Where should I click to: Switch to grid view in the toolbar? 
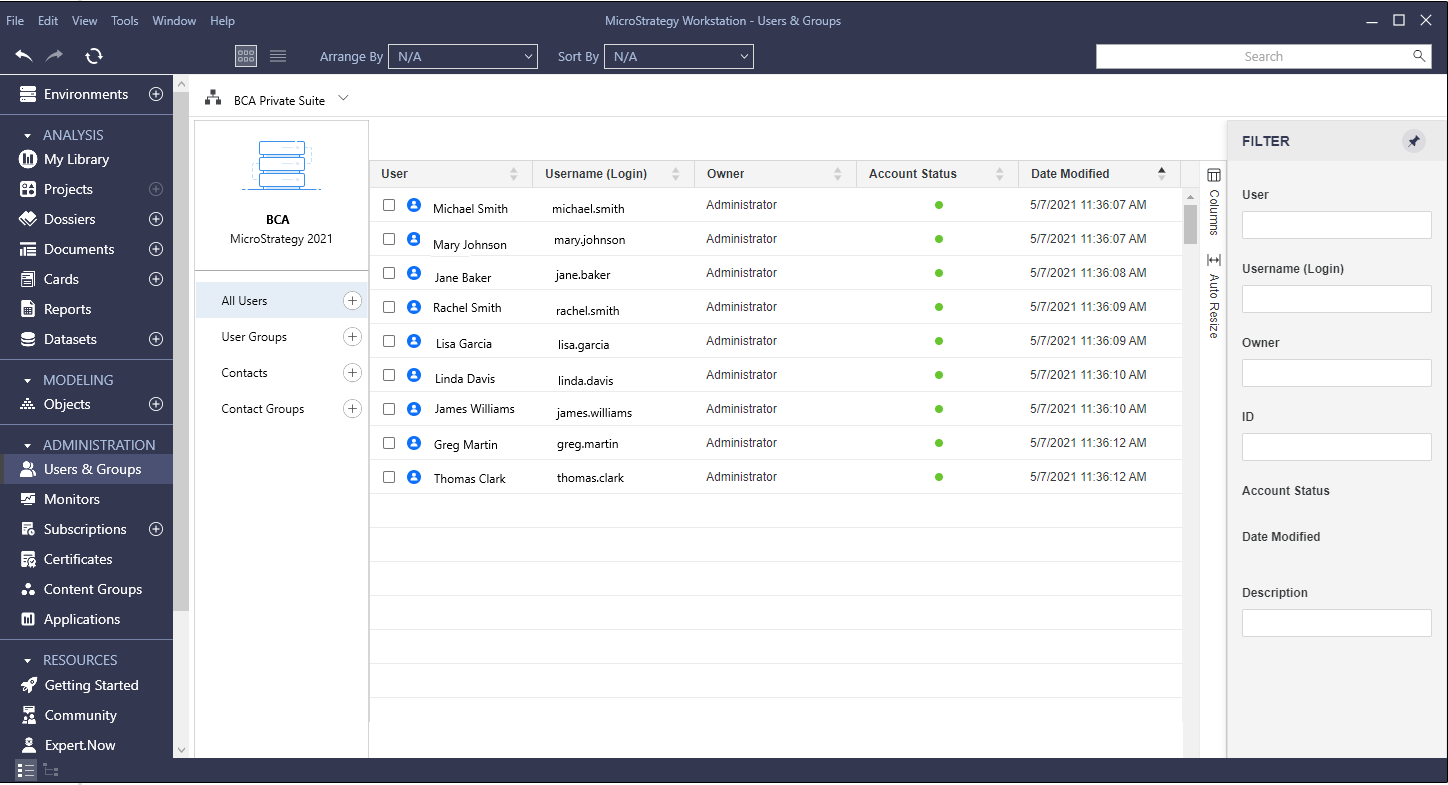tap(245, 56)
